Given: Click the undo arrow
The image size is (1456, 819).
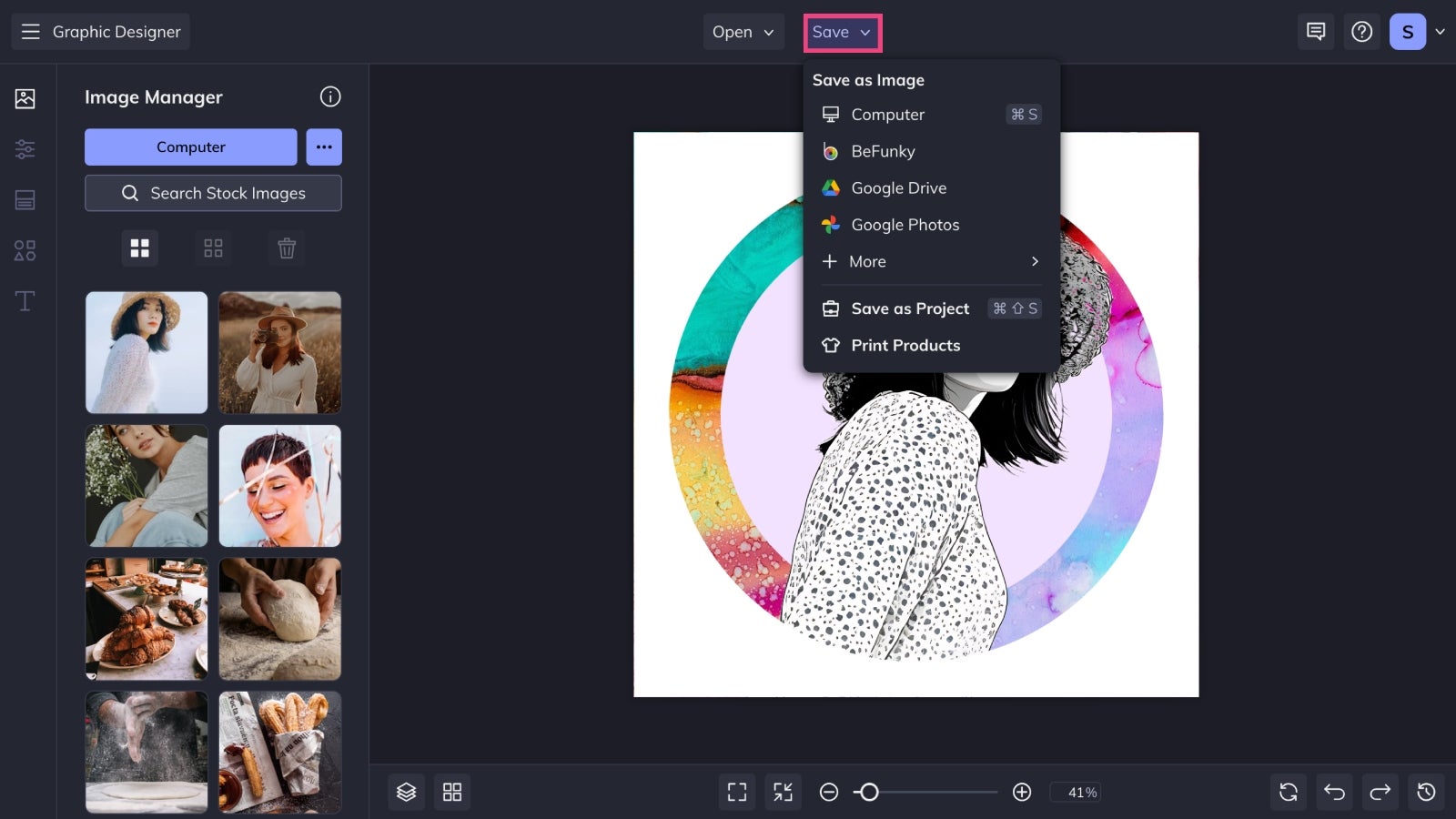Looking at the screenshot, I should [x=1334, y=792].
